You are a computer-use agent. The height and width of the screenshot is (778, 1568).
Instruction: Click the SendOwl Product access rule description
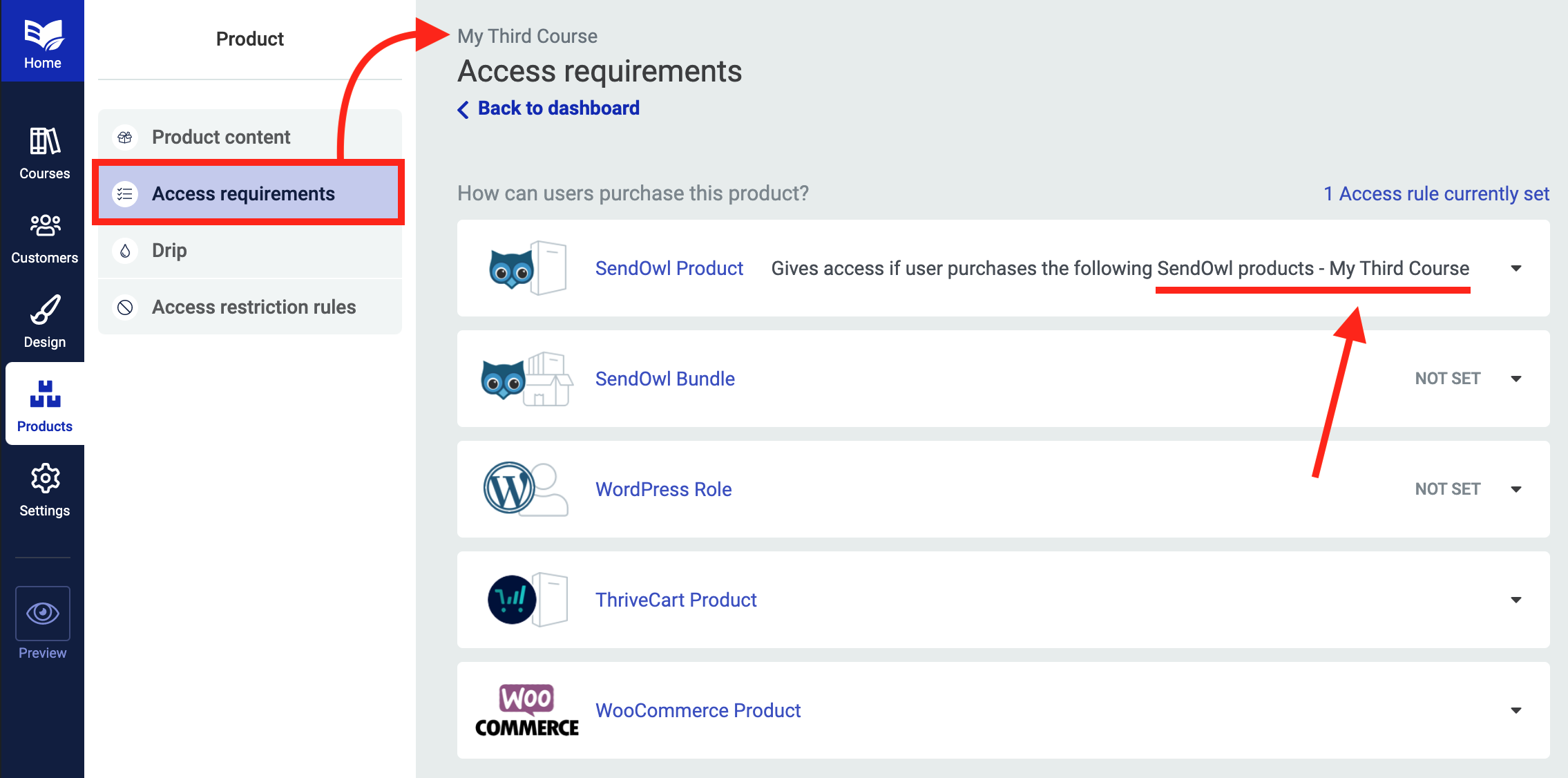click(x=1120, y=268)
